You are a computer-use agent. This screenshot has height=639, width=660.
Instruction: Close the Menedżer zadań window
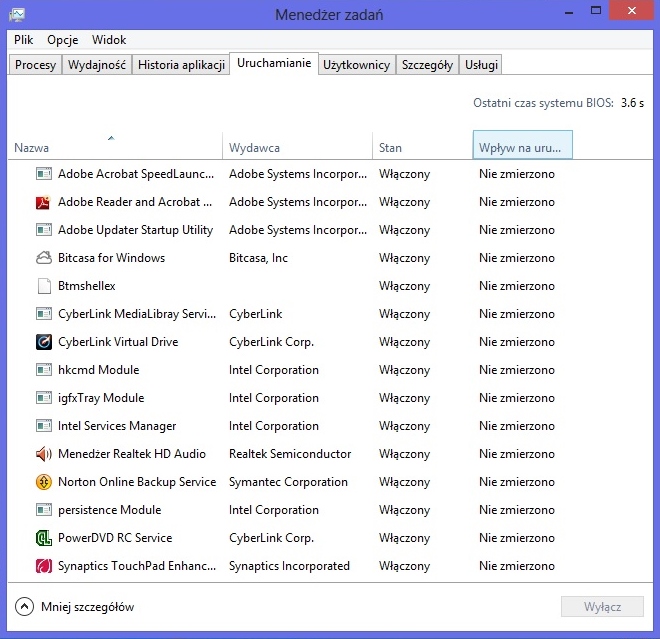(x=631, y=11)
